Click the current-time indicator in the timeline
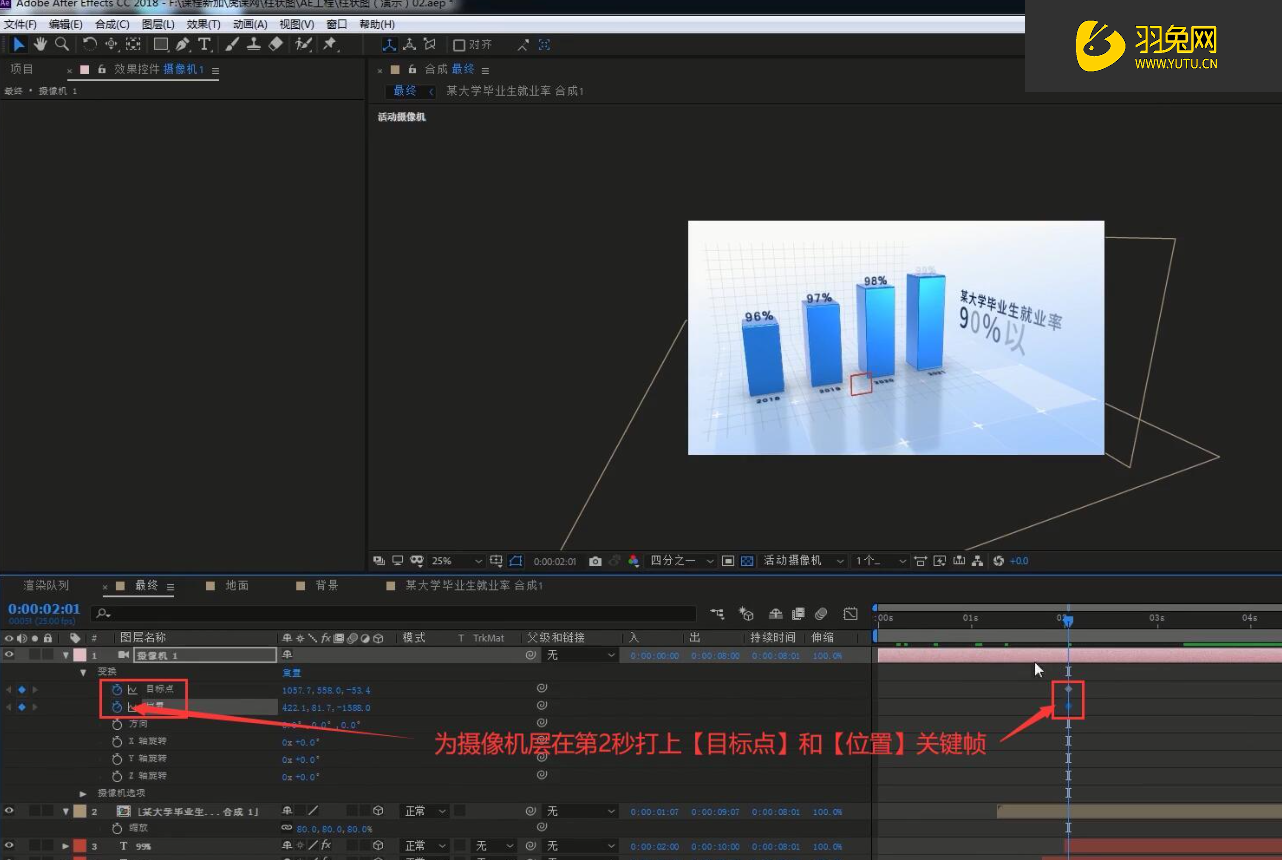 click(x=1068, y=618)
